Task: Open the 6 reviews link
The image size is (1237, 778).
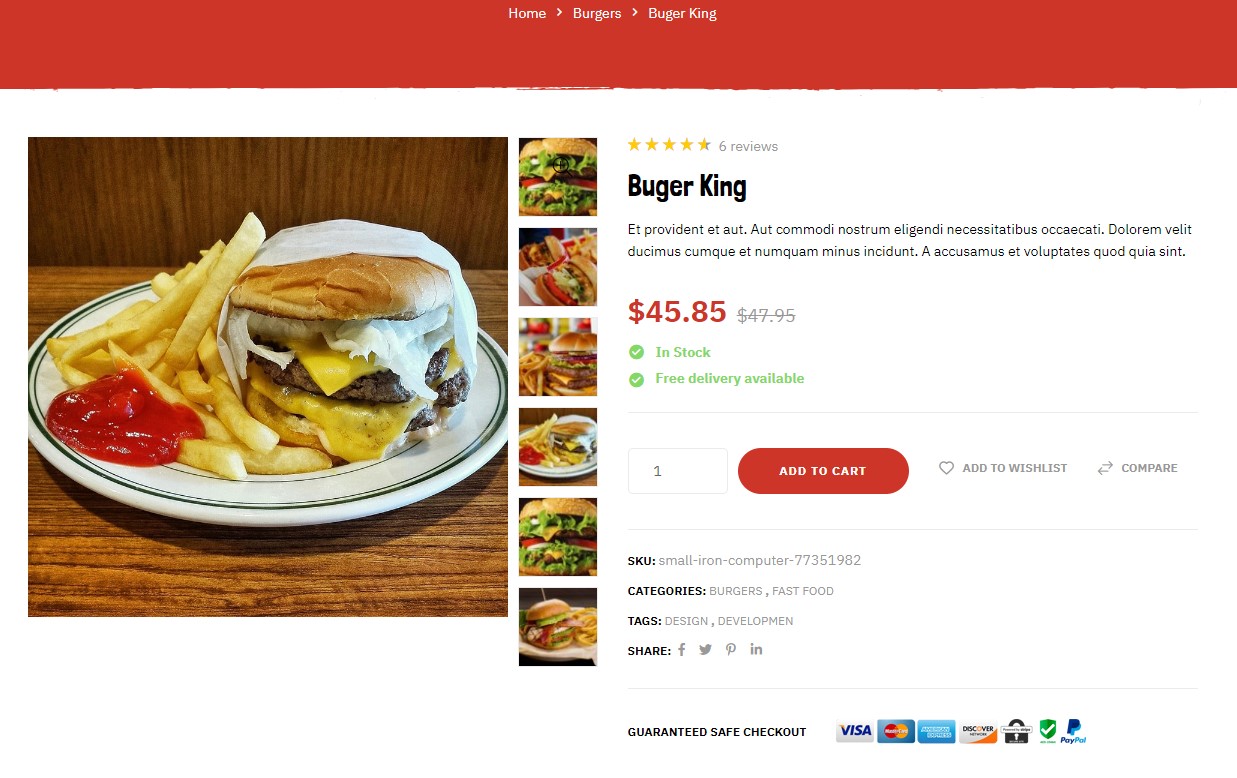Action: click(748, 146)
